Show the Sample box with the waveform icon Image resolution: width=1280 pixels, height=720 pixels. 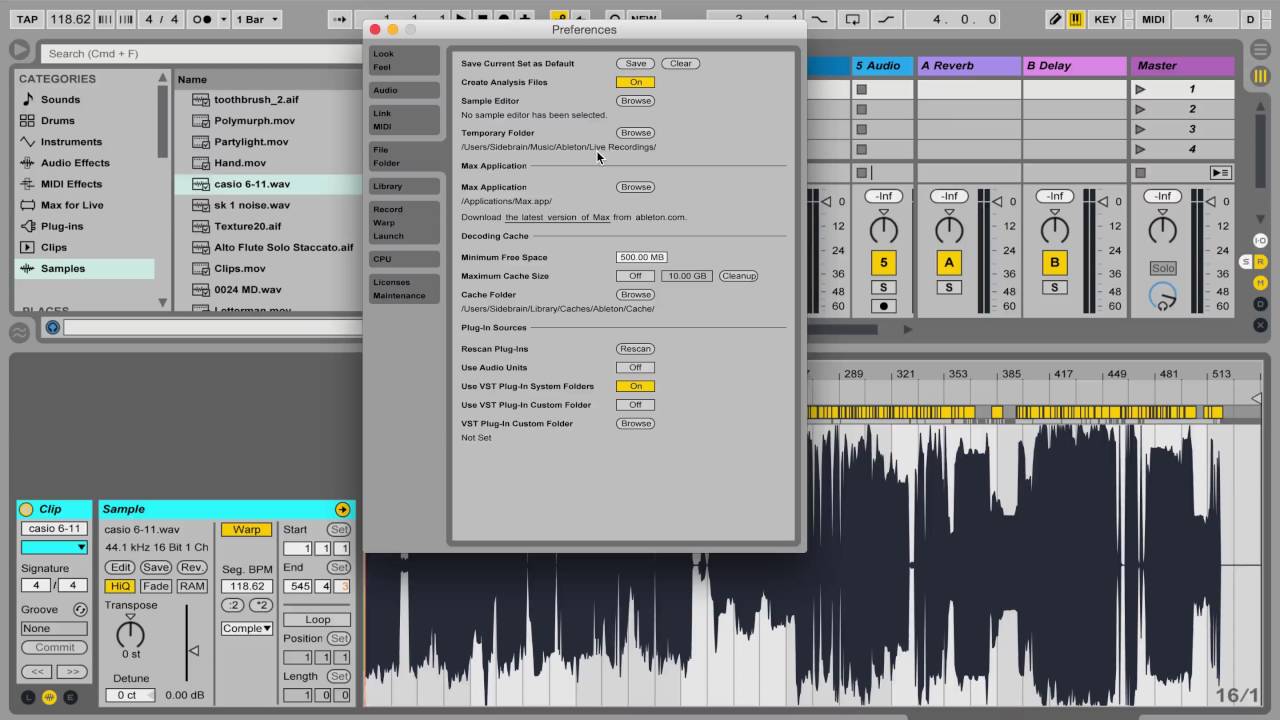49,697
